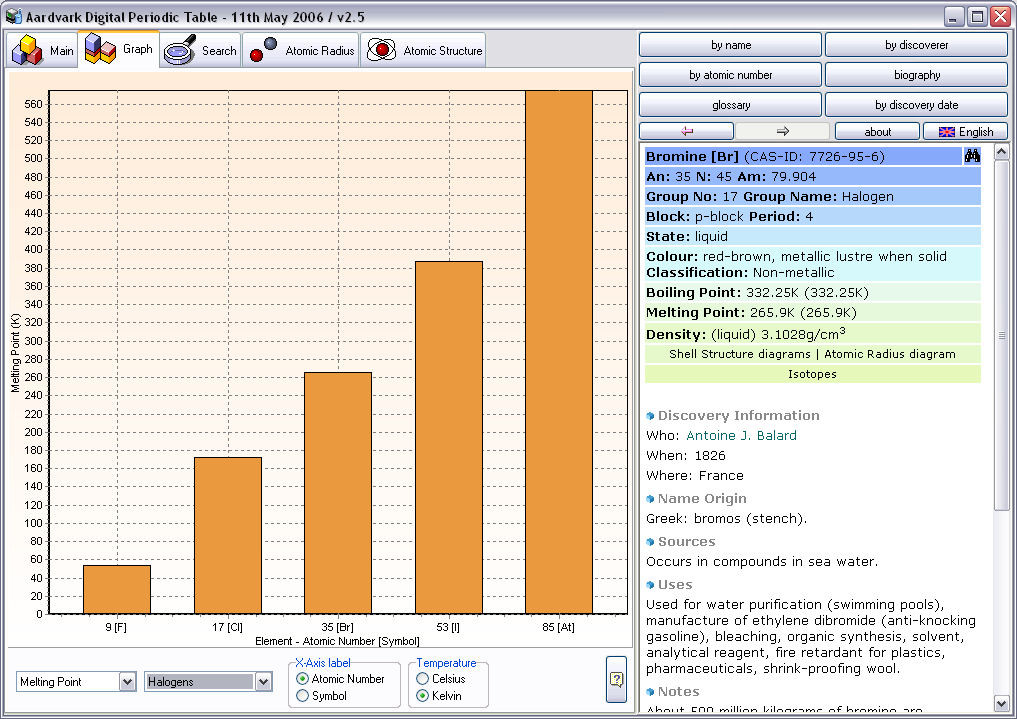1017x719 pixels.
Task: Click the info panel scroll down arrow
Action: point(1001,703)
